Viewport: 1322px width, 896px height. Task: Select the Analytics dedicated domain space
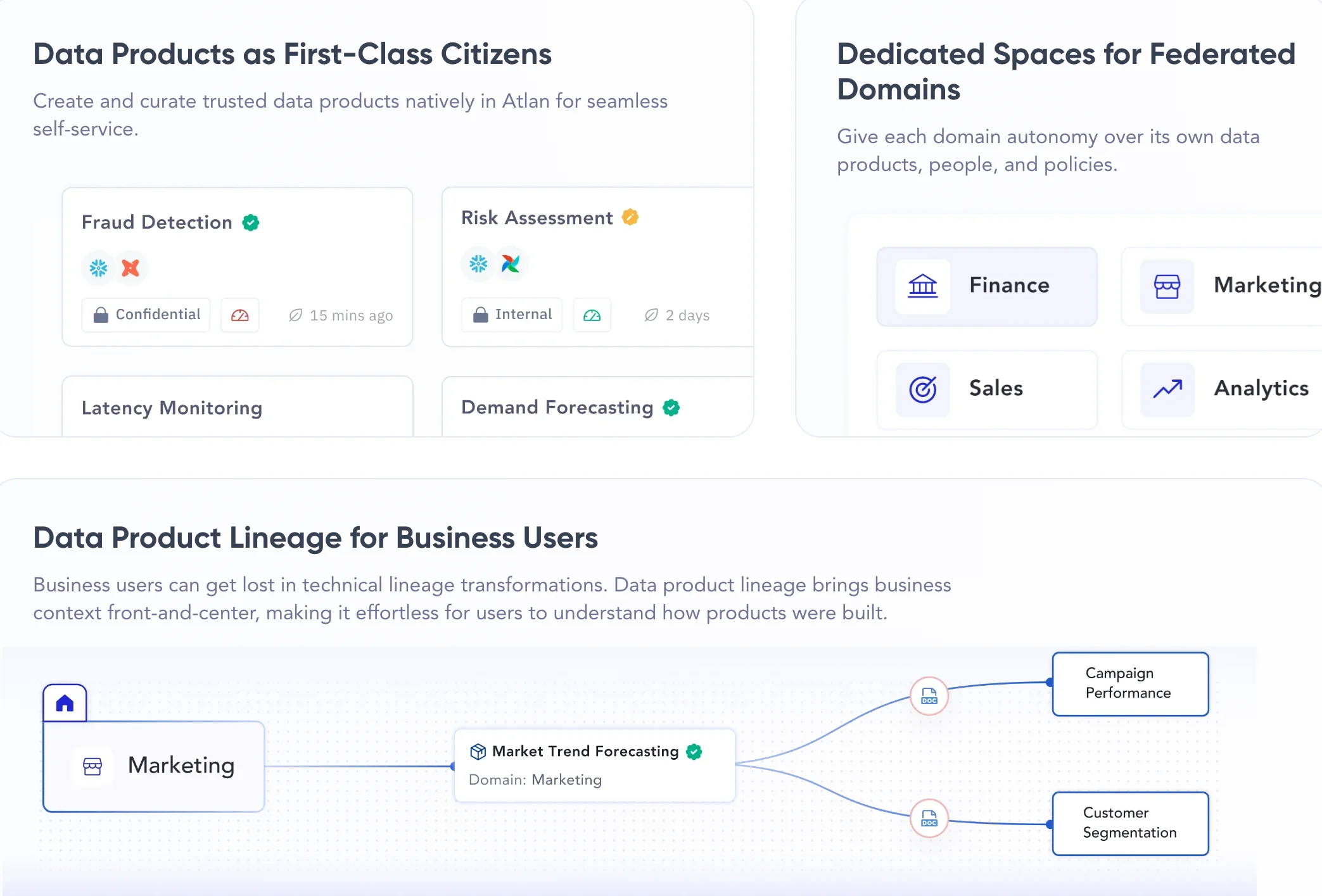(x=1230, y=387)
